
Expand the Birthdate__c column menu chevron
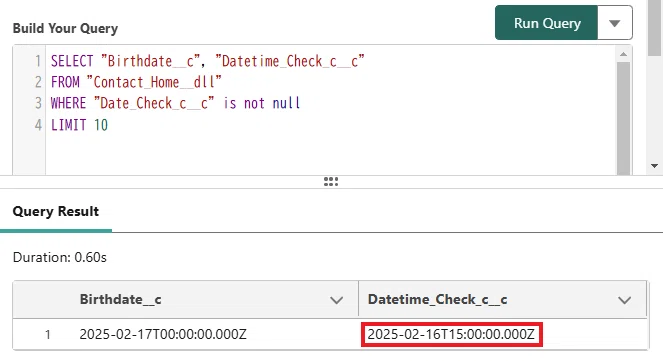(x=336, y=300)
